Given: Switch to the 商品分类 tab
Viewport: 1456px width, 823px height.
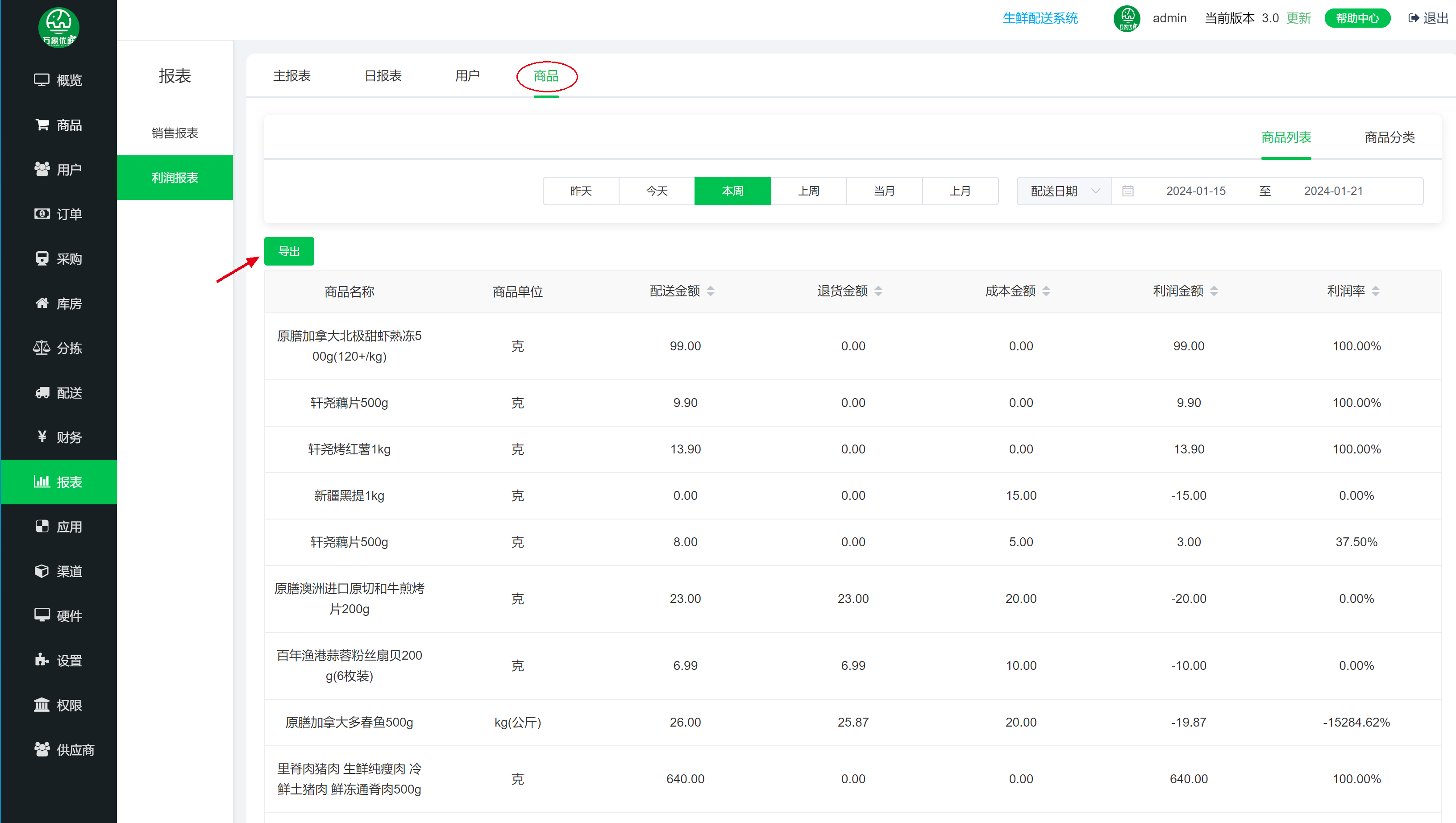Looking at the screenshot, I should click(1389, 137).
